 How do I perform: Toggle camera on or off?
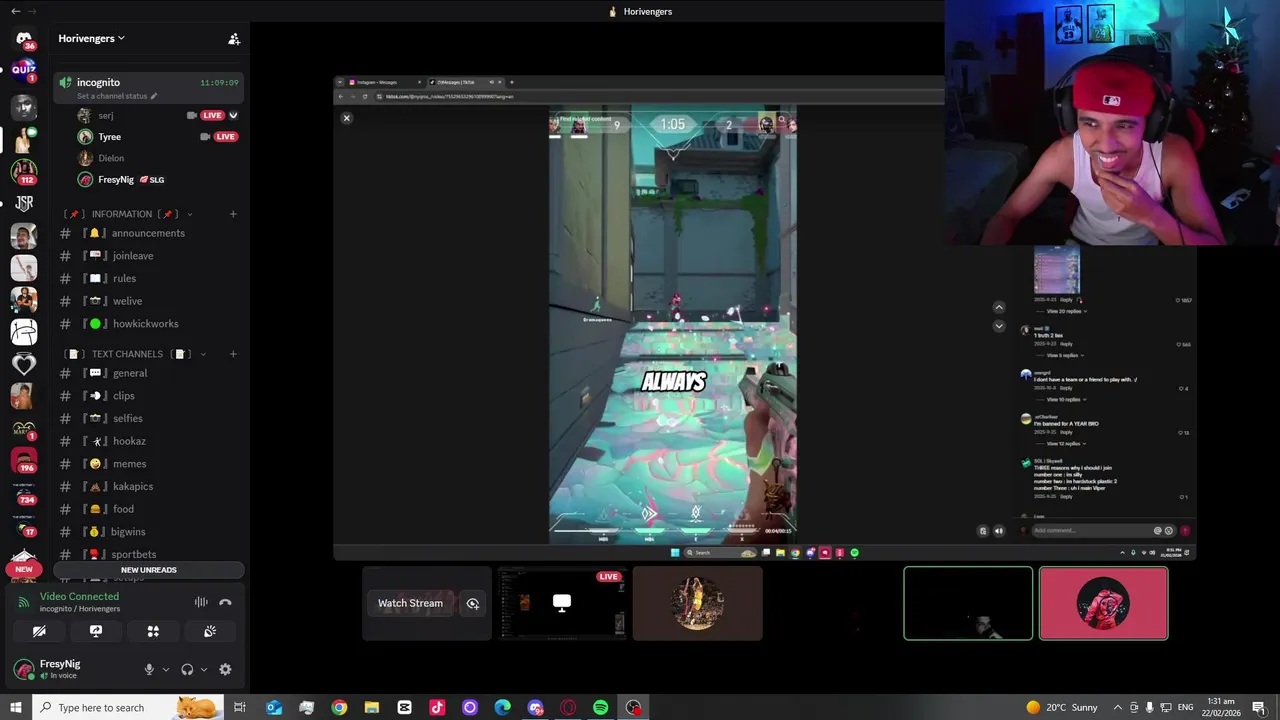(39, 631)
